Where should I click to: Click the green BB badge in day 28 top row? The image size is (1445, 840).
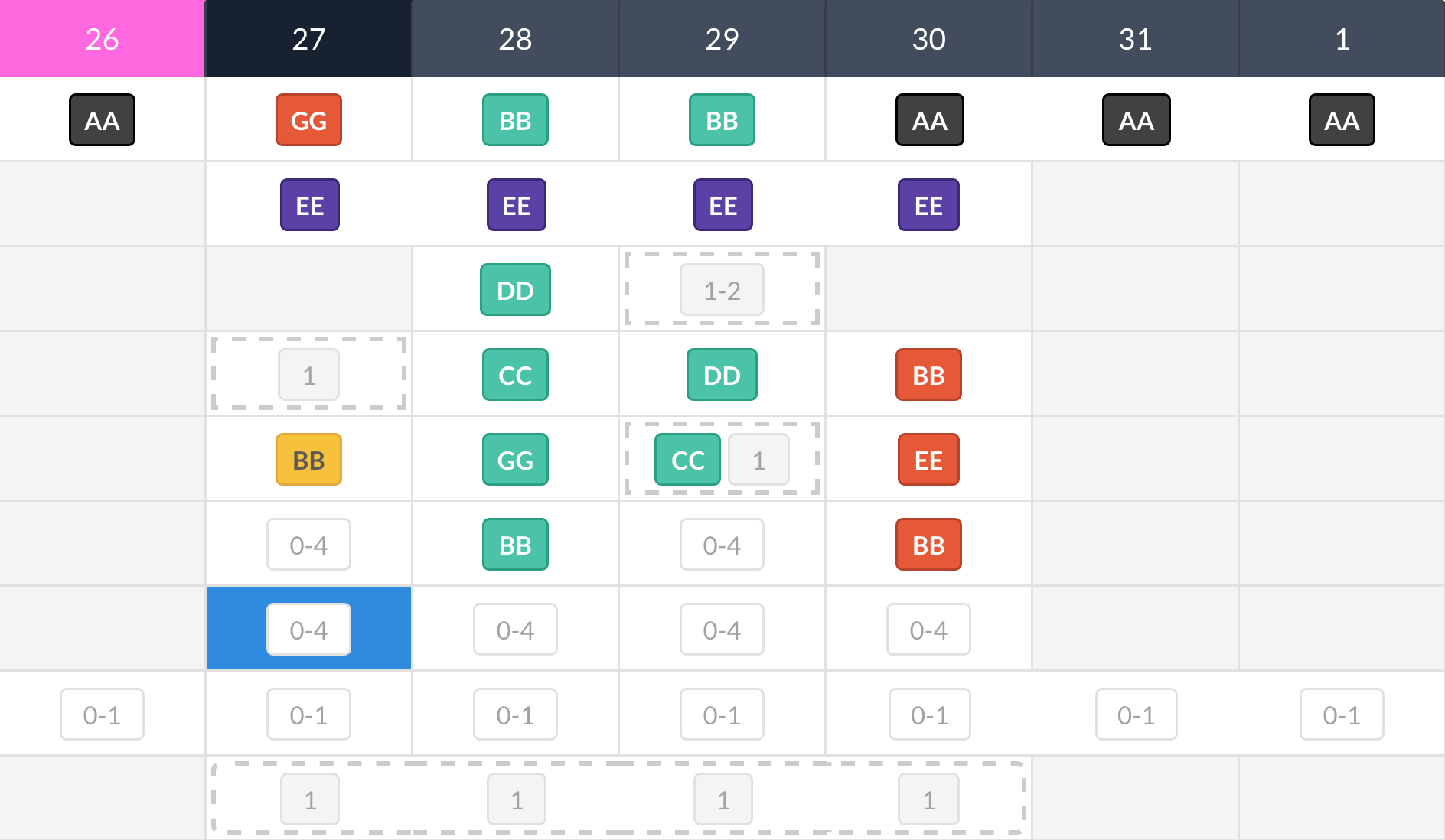click(x=515, y=120)
